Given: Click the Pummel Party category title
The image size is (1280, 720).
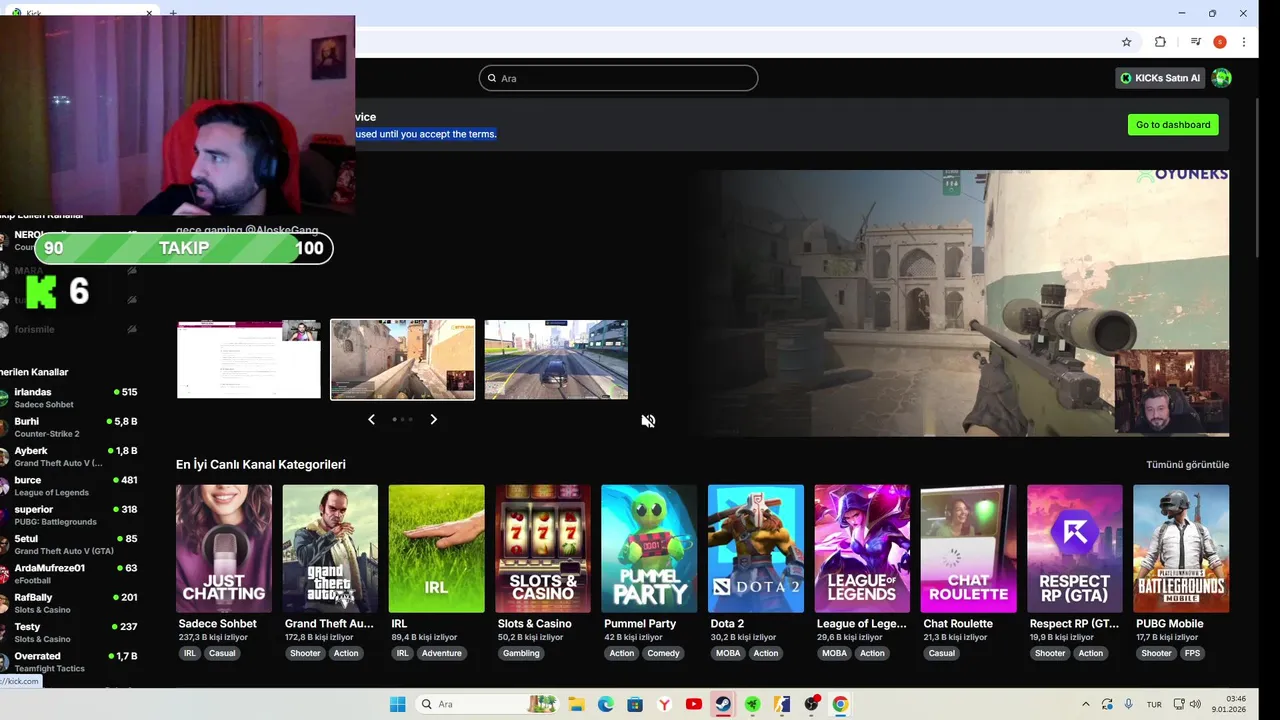Looking at the screenshot, I should click(640, 623).
